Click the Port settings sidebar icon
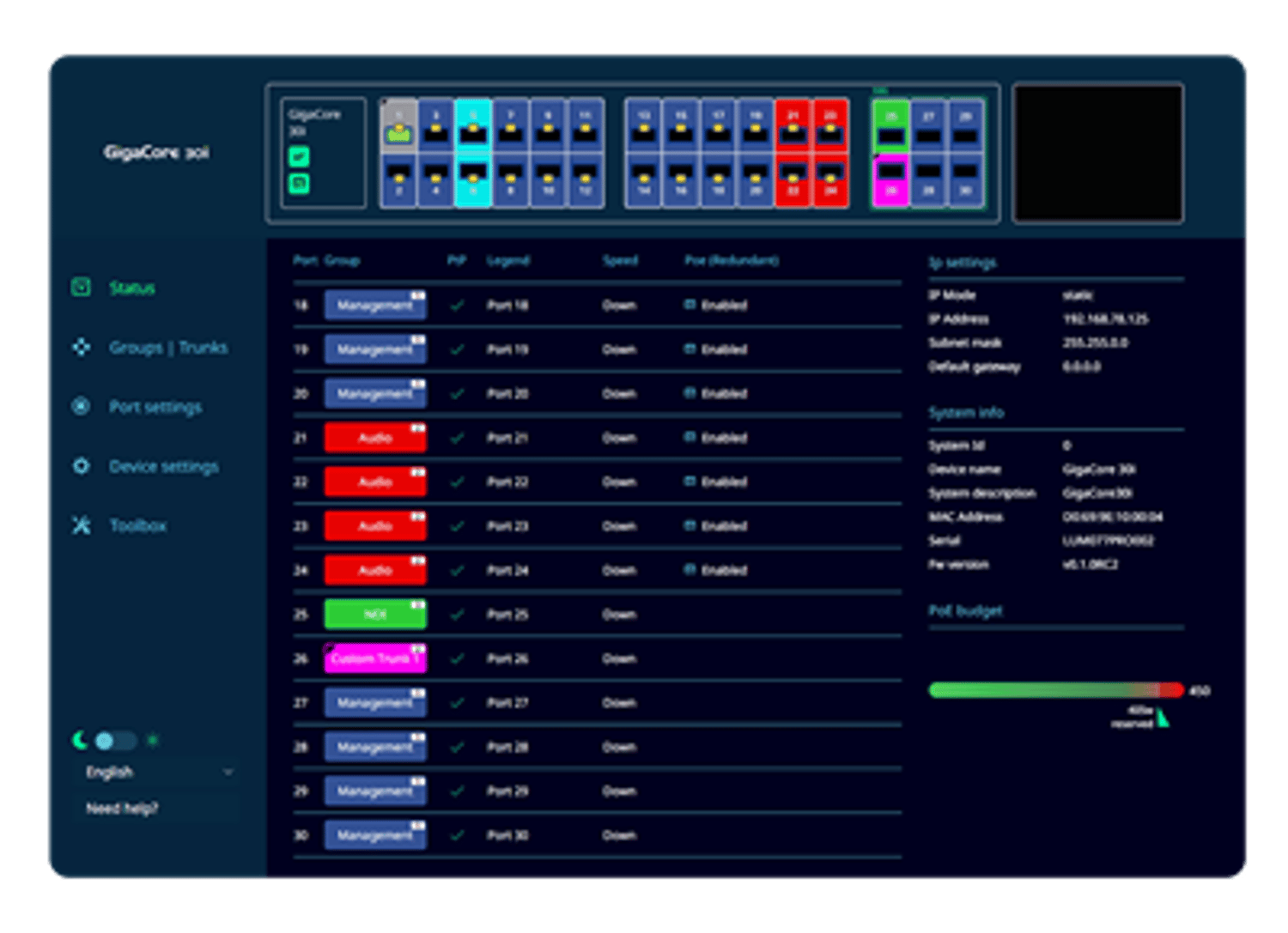Viewport: 1288px width, 933px height. (81, 407)
